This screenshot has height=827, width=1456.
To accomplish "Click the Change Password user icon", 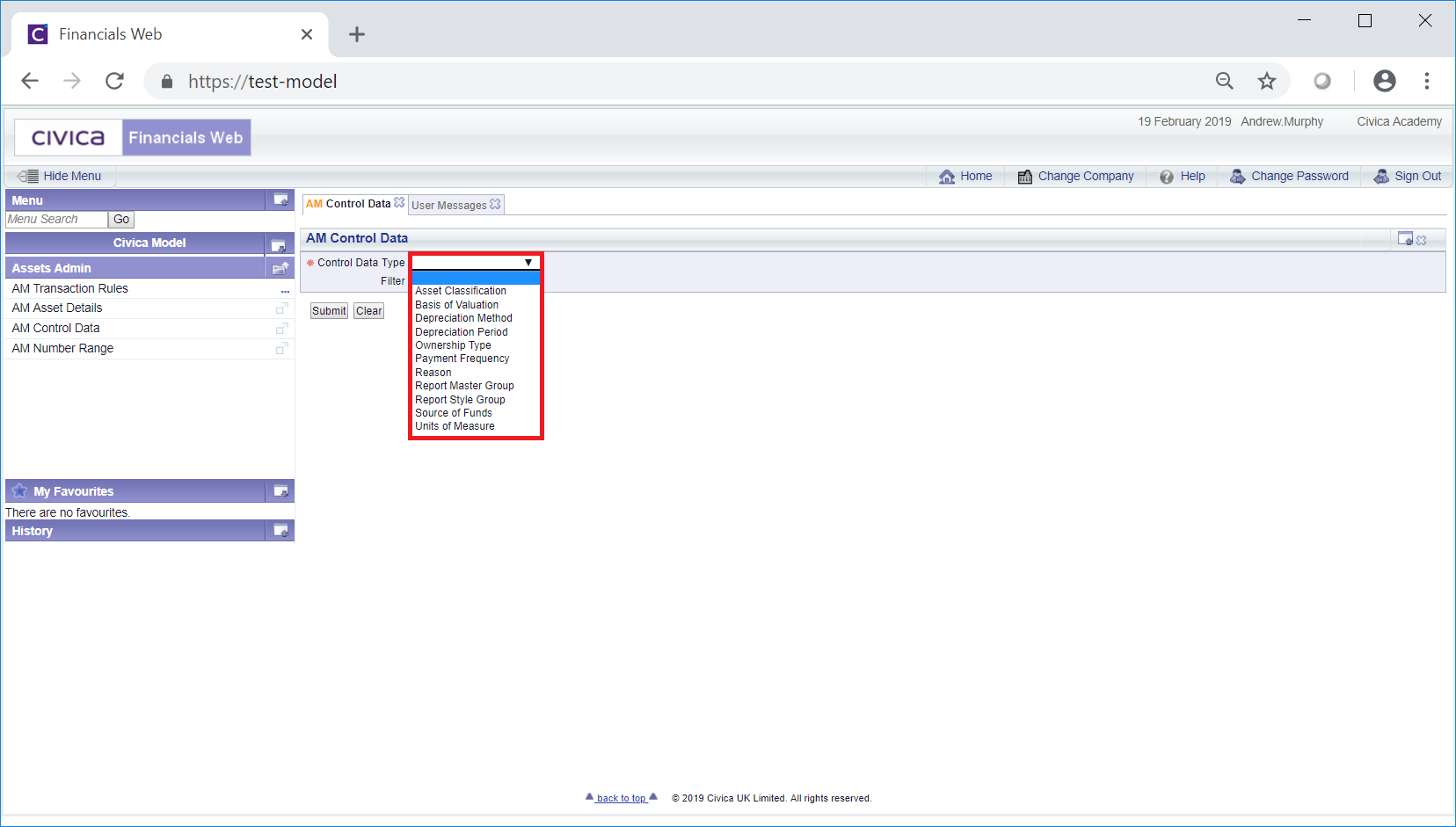I will click(x=1237, y=177).
